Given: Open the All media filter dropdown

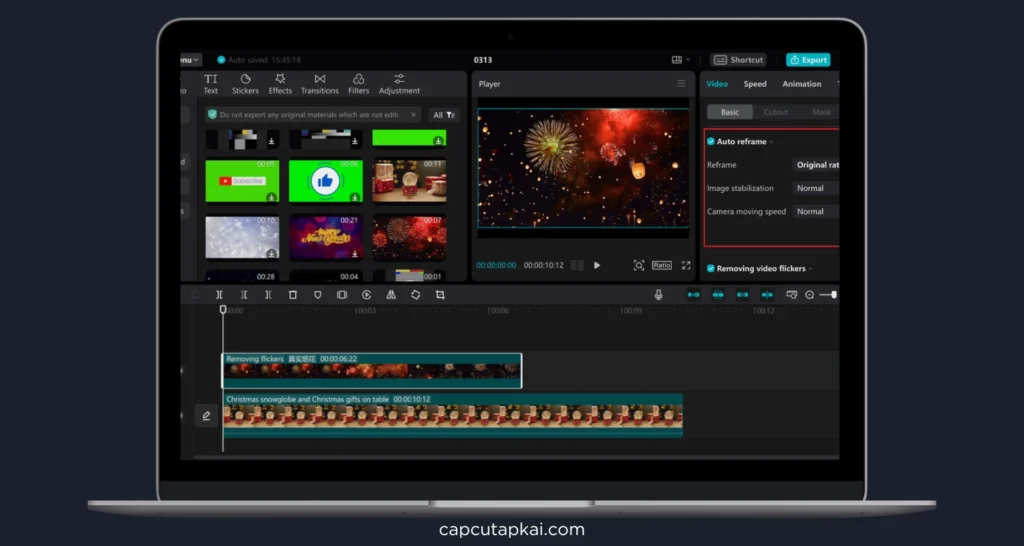Looking at the screenshot, I should [443, 115].
